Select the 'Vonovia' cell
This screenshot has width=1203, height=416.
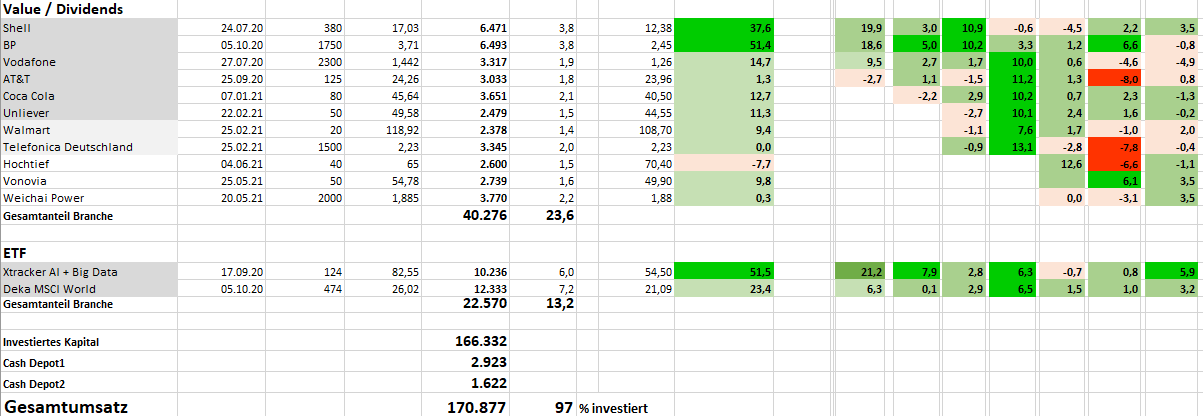pos(89,181)
